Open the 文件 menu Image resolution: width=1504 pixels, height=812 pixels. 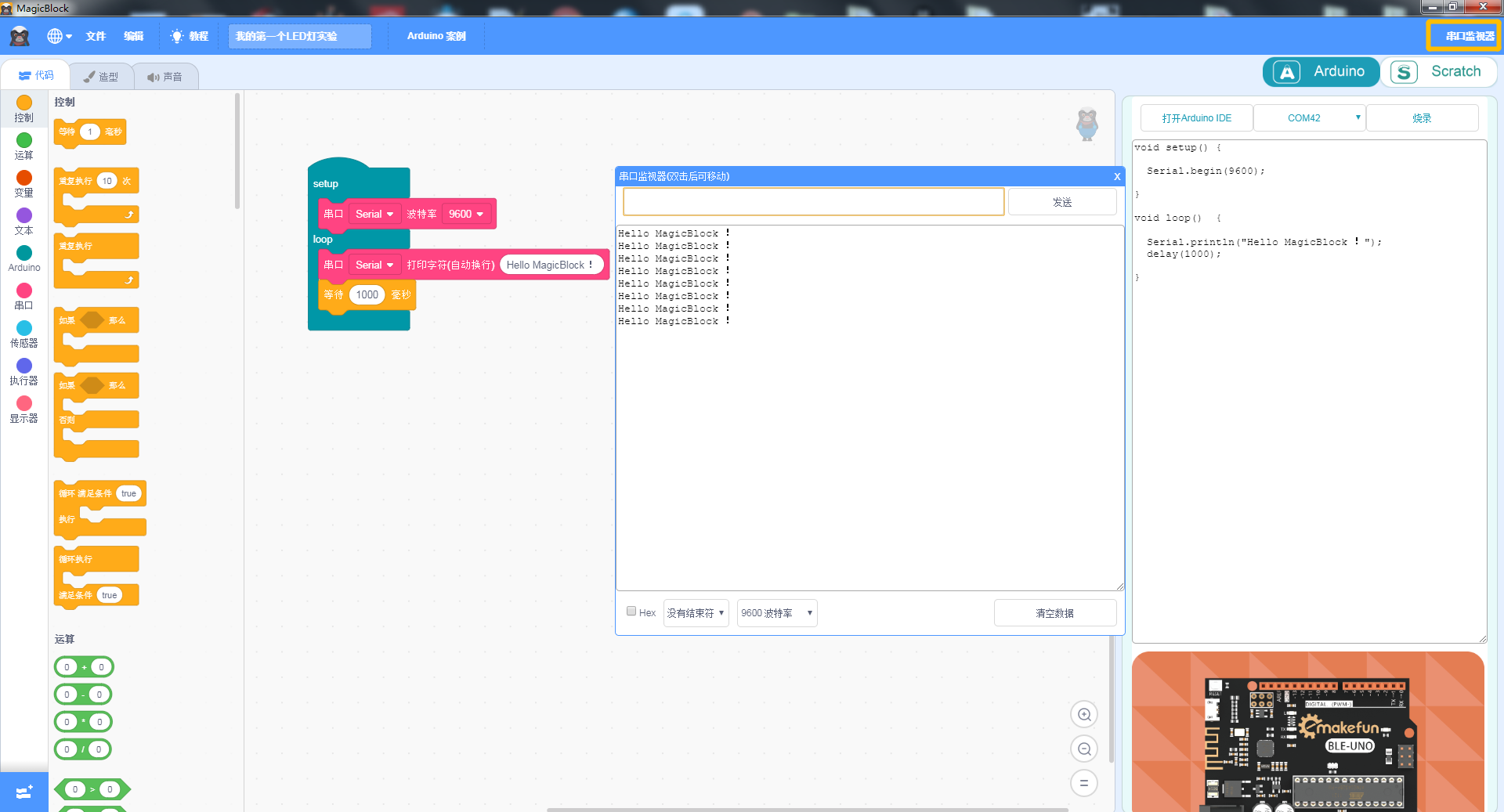[96, 36]
